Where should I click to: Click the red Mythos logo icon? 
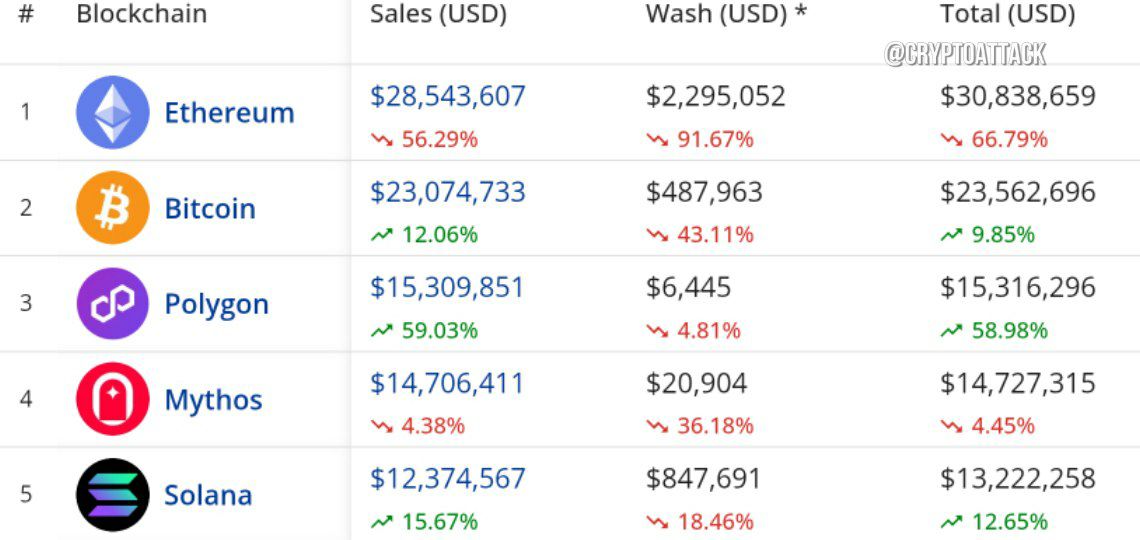pyautogui.click(x=113, y=399)
